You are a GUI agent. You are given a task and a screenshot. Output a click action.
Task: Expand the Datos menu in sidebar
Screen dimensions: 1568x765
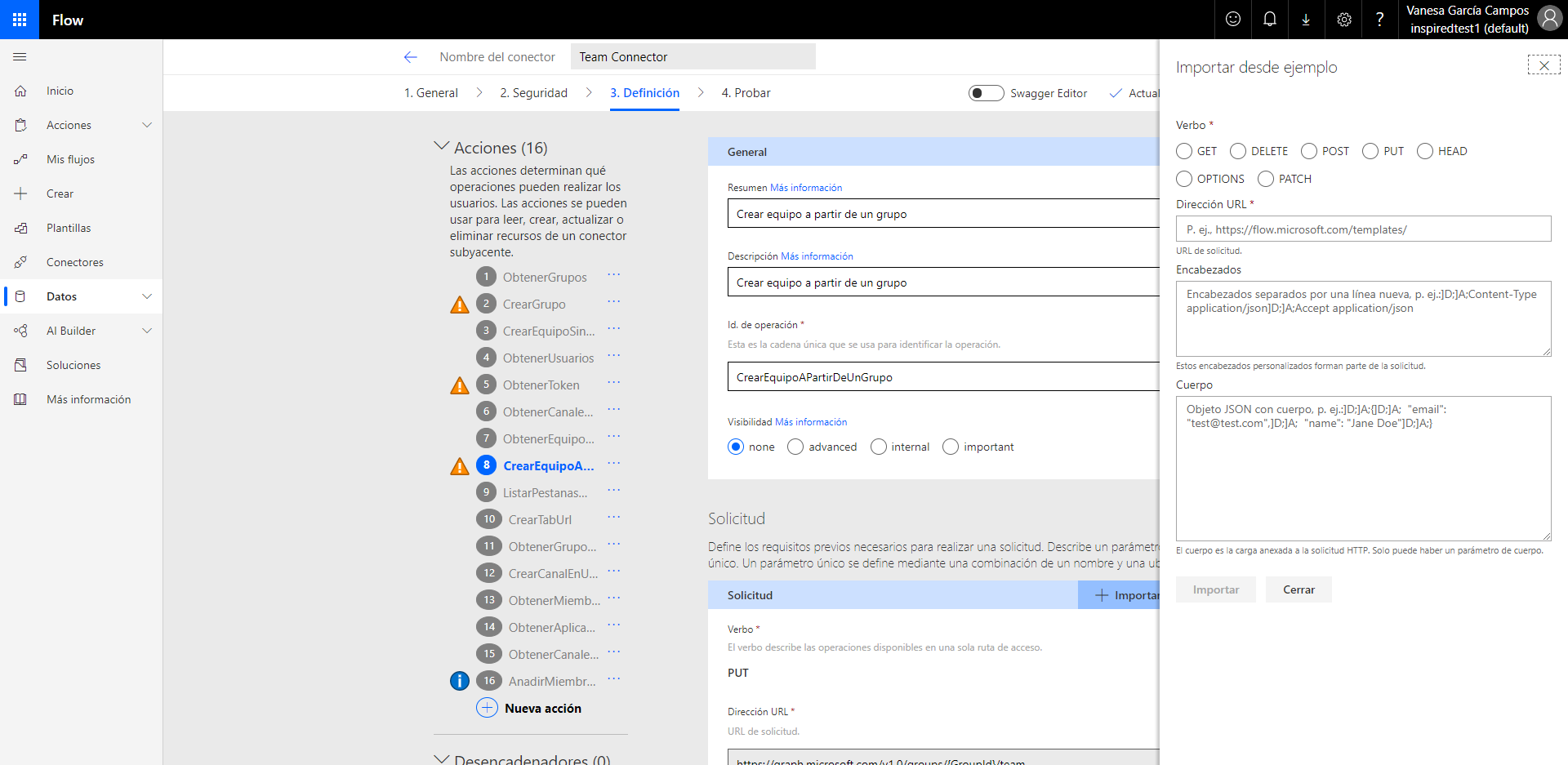(x=147, y=296)
